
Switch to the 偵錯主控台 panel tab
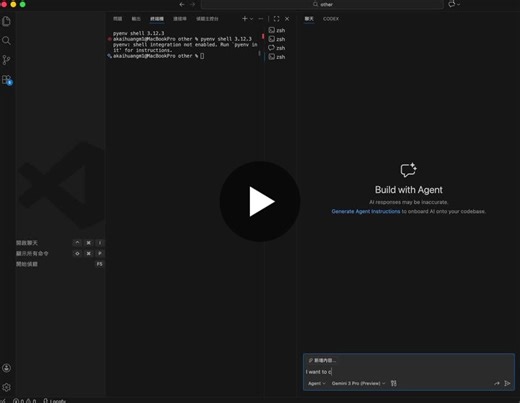pos(207,19)
